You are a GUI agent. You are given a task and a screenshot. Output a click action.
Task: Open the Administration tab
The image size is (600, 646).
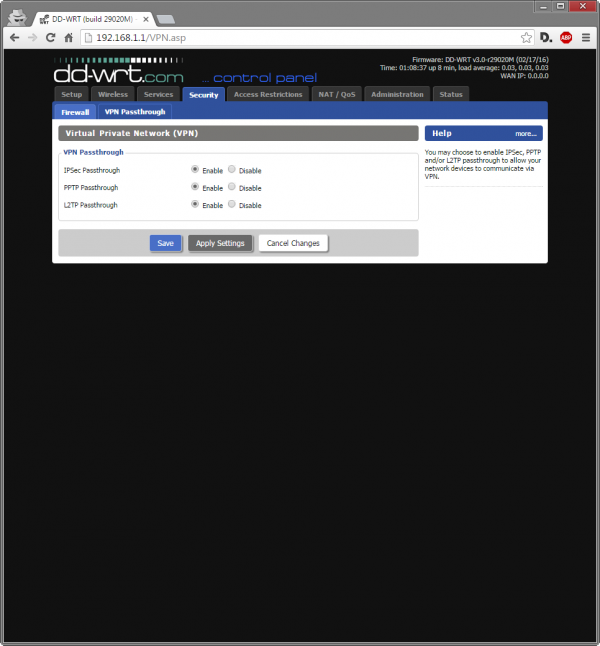pyautogui.click(x=397, y=95)
